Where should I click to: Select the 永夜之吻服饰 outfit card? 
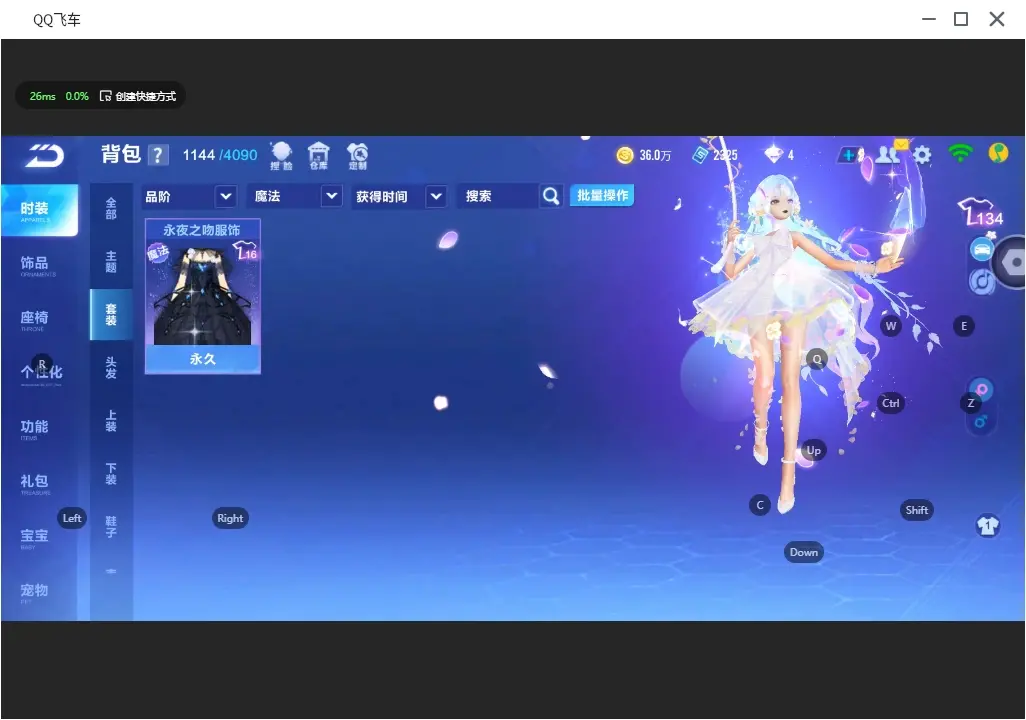pos(203,297)
